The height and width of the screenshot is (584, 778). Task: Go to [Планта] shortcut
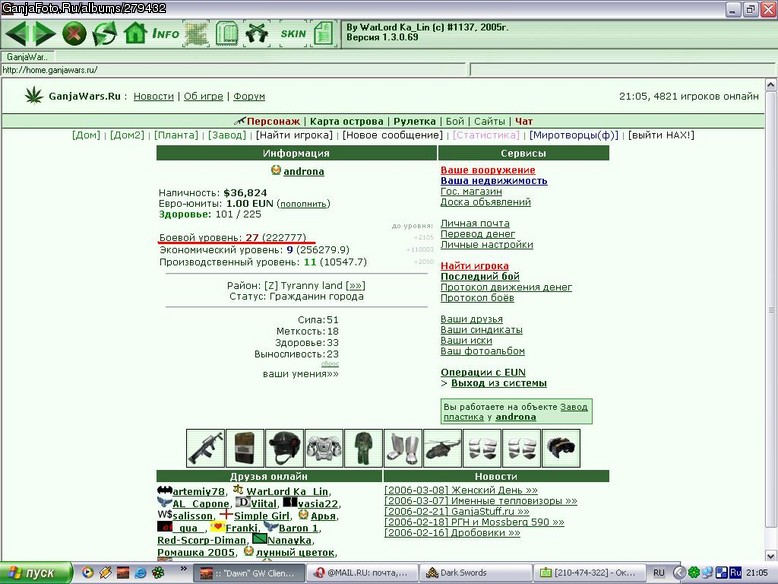coord(176,135)
